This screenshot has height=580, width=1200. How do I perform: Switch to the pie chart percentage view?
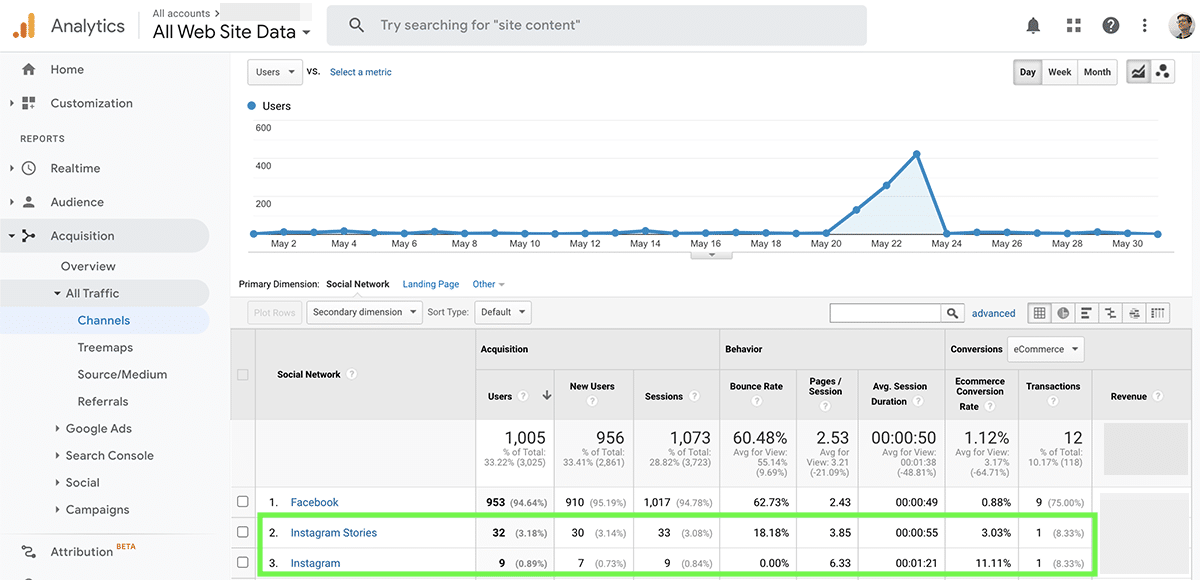click(1063, 312)
